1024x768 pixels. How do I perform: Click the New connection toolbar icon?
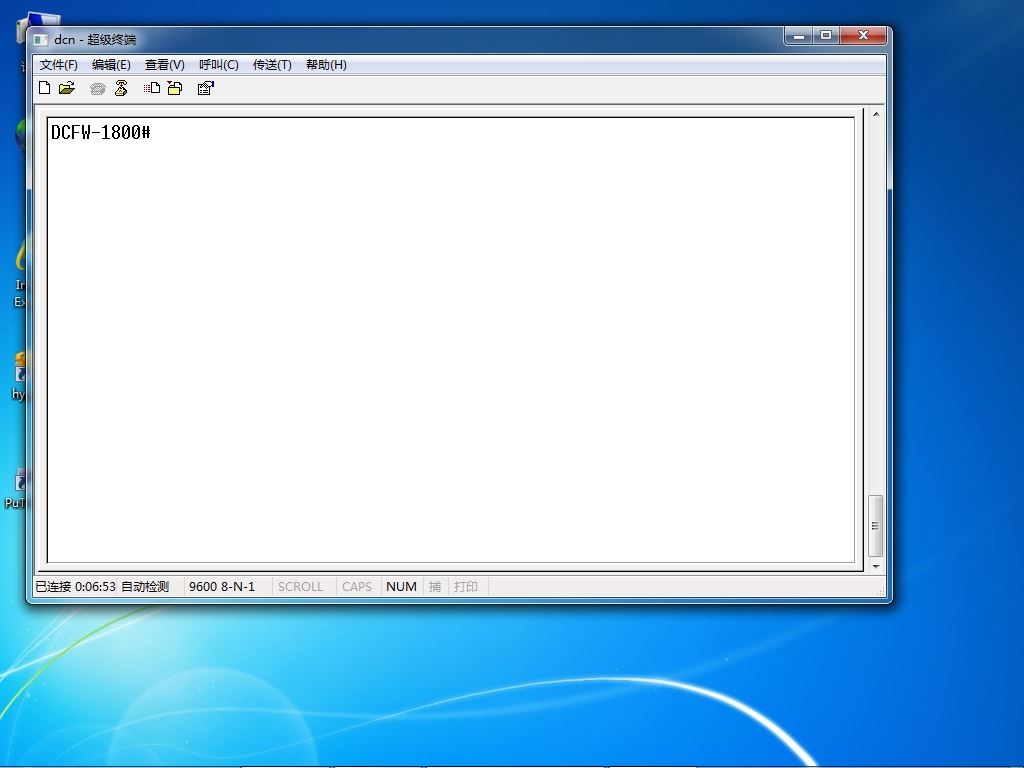pos(44,88)
